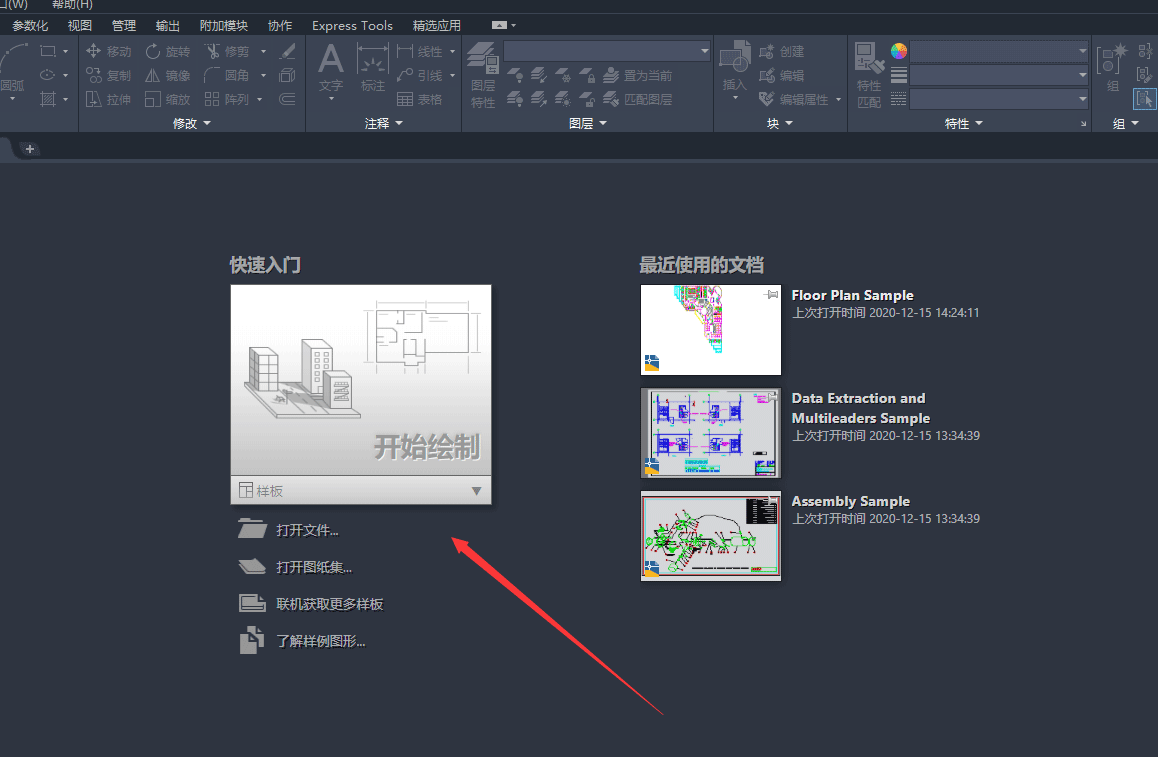Select the Stretch (拉伸) tool

108,99
